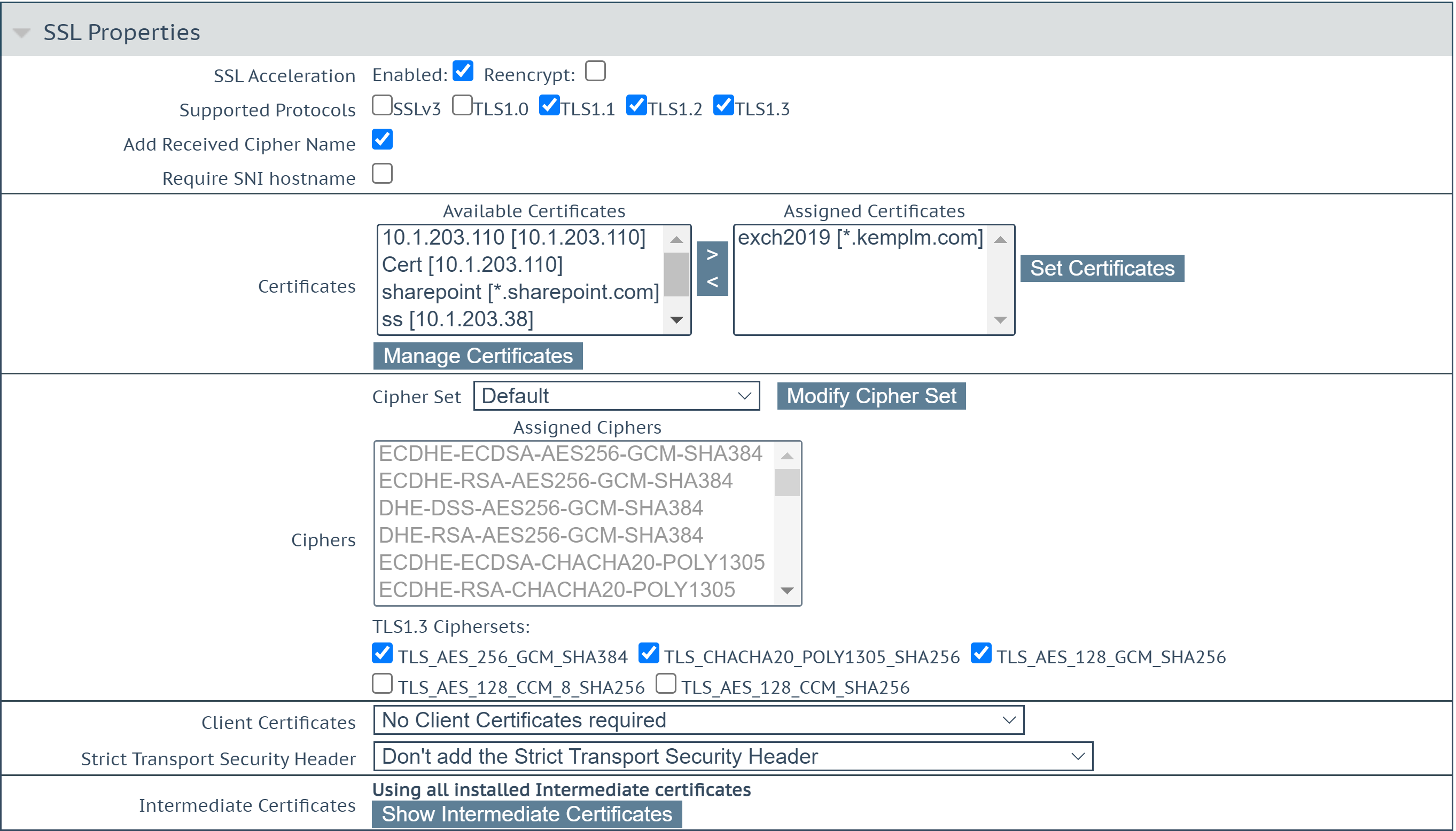
Task: Disable the TLS1.1 protocol checkbox
Action: click(x=550, y=106)
